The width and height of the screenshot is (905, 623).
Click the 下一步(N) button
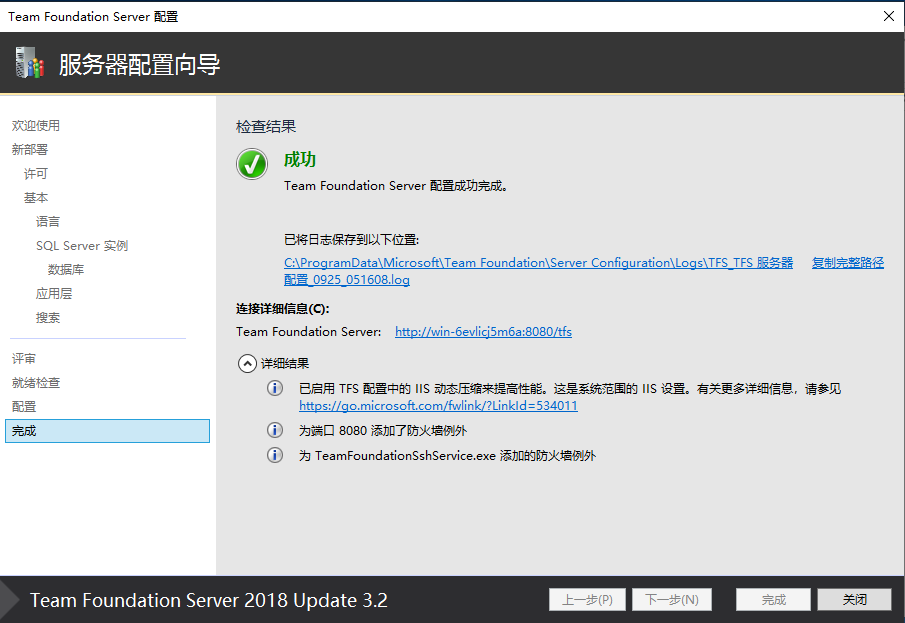click(x=671, y=599)
